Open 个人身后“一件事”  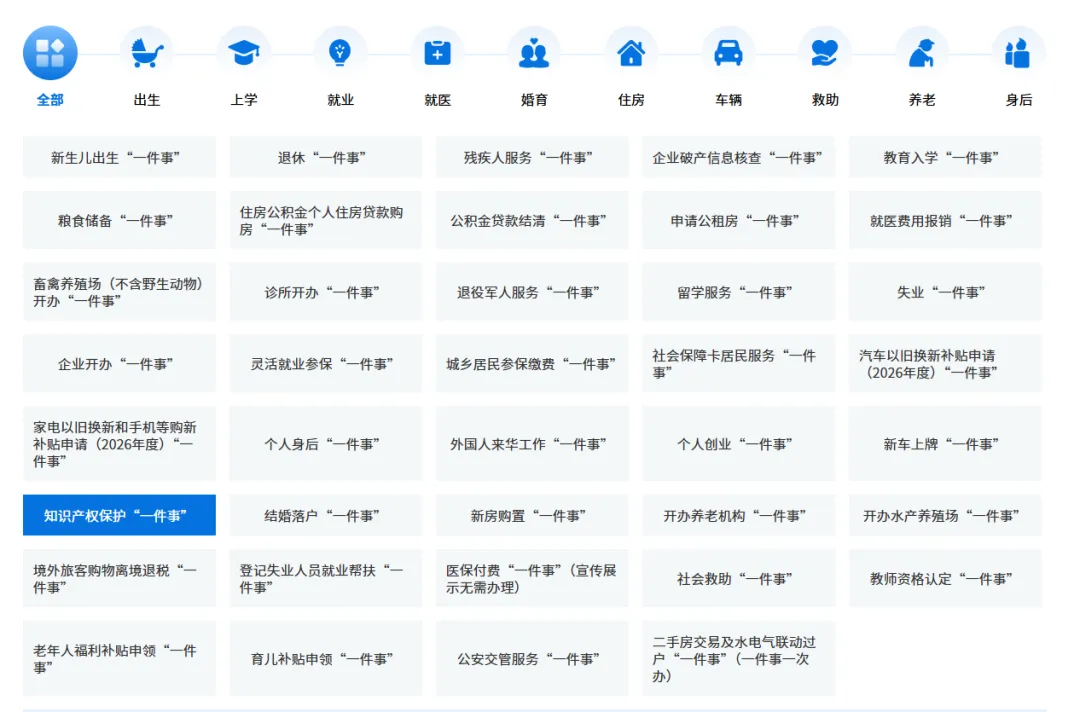click(x=326, y=443)
